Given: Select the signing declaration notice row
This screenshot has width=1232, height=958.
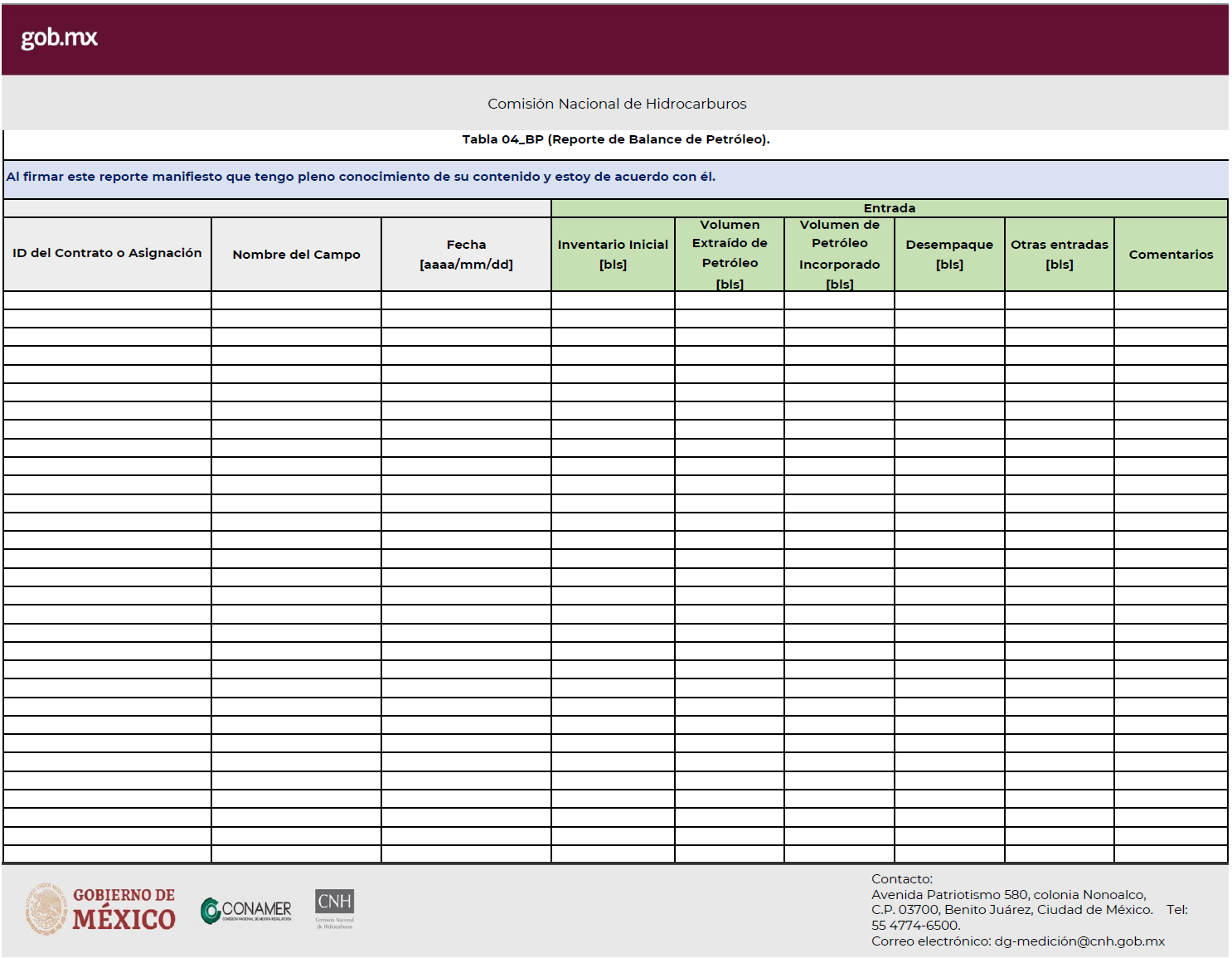Looking at the screenshot, I should pyautogui.click(x=361, y=177).
